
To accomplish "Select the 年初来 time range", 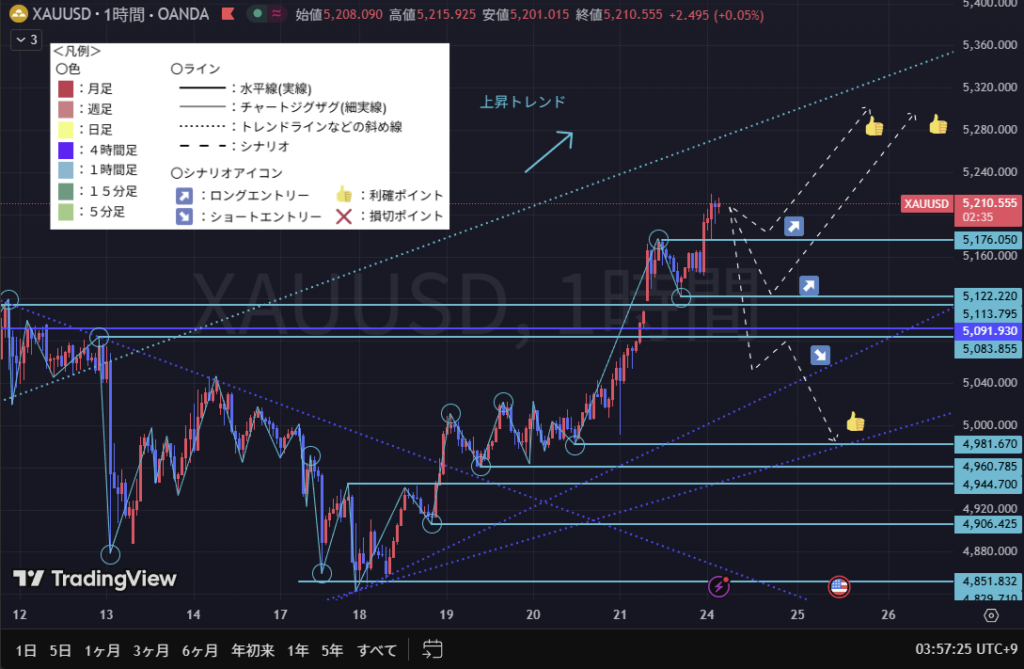I will (x=253, y=649).
